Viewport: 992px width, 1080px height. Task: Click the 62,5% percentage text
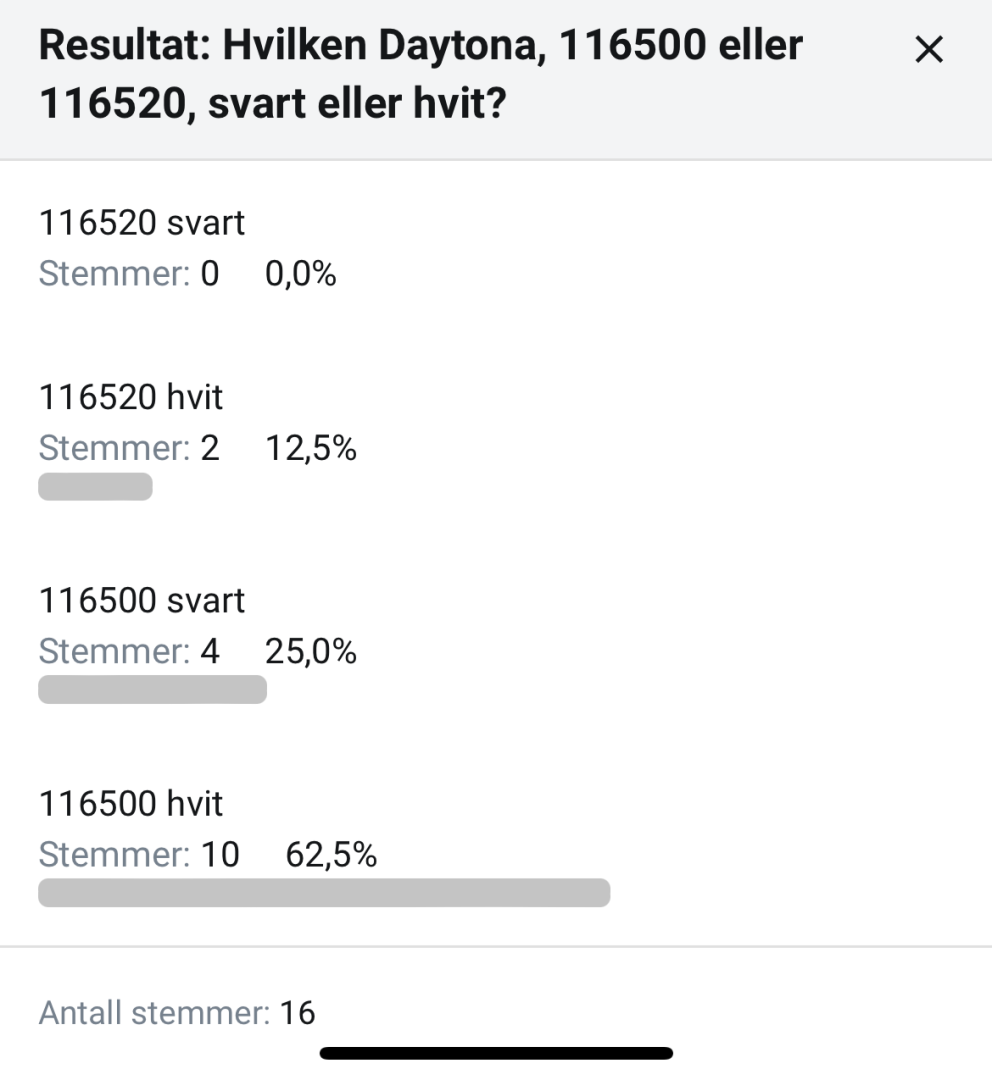(x=331, y=855)
